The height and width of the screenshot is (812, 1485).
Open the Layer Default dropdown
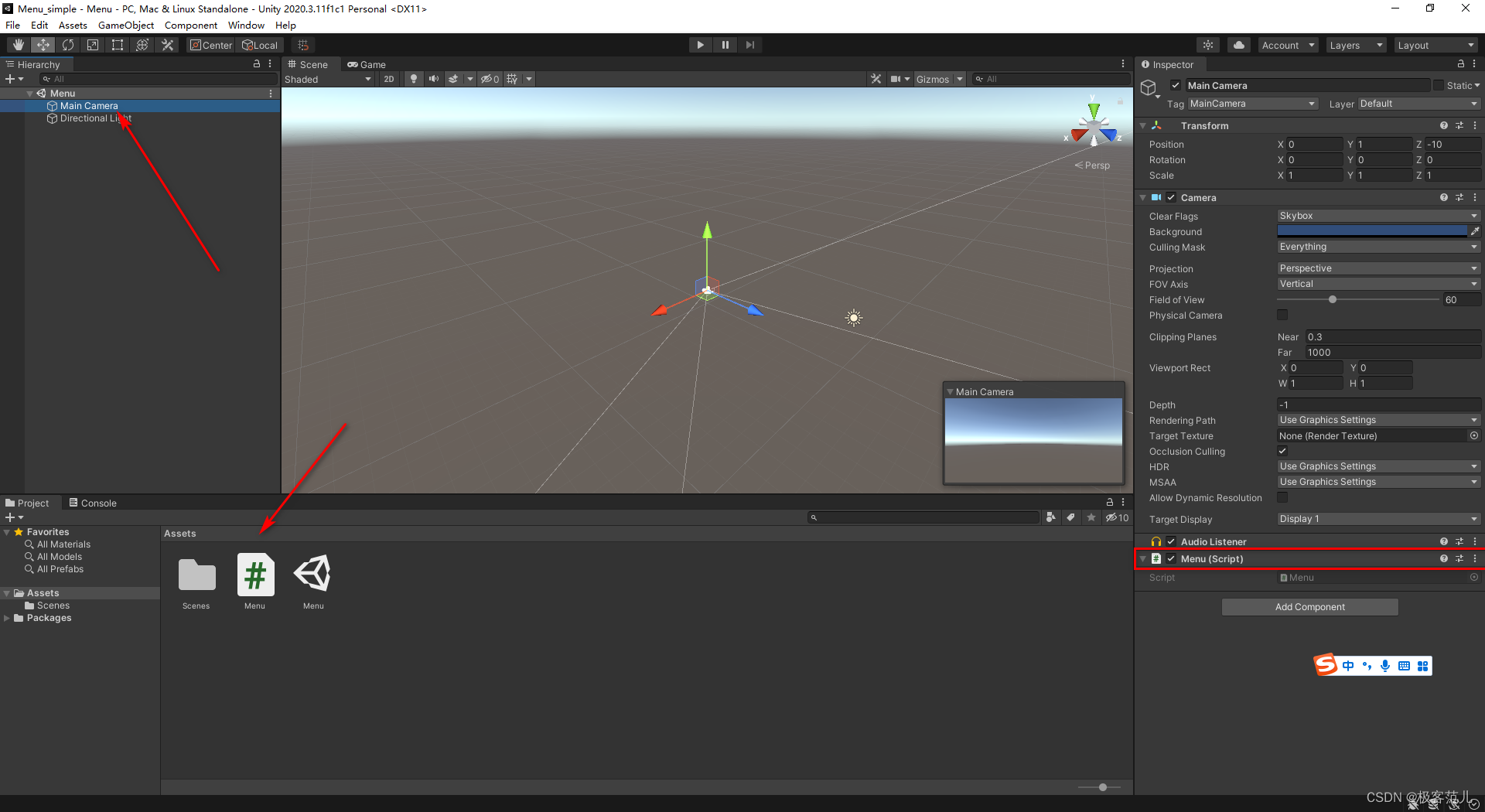[1419, 104]
